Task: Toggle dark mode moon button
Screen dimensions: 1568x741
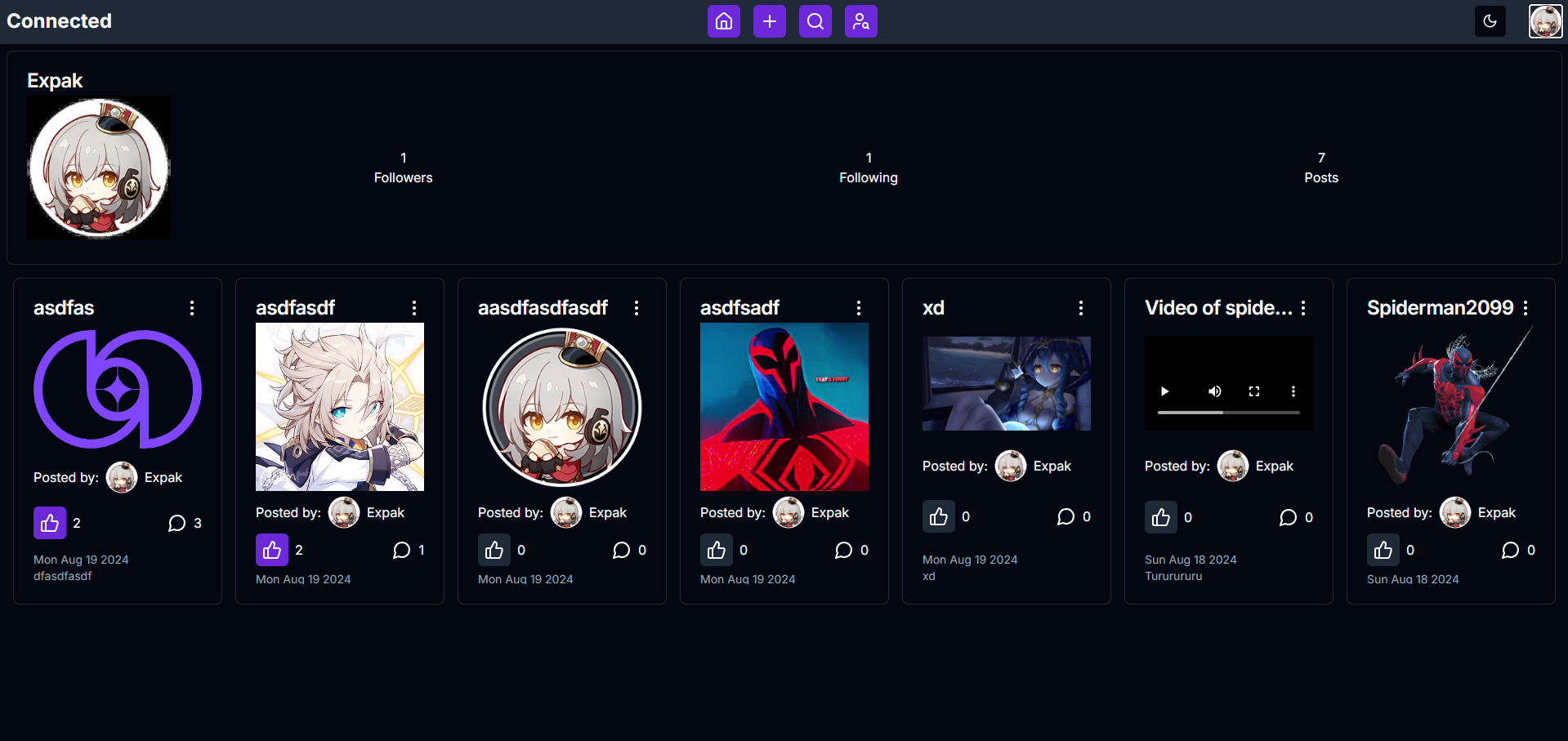Action: click(x=1490, y=21)
